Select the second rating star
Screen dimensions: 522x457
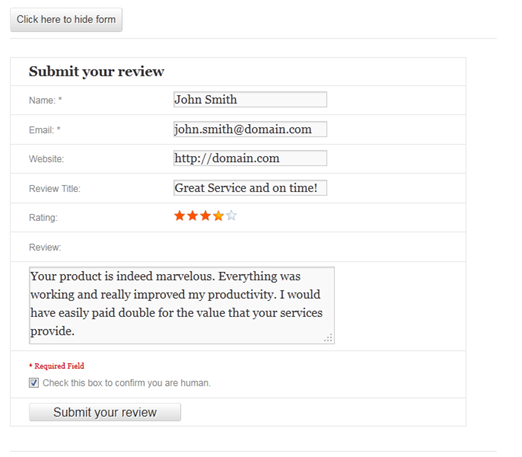[x=193, y=216]
